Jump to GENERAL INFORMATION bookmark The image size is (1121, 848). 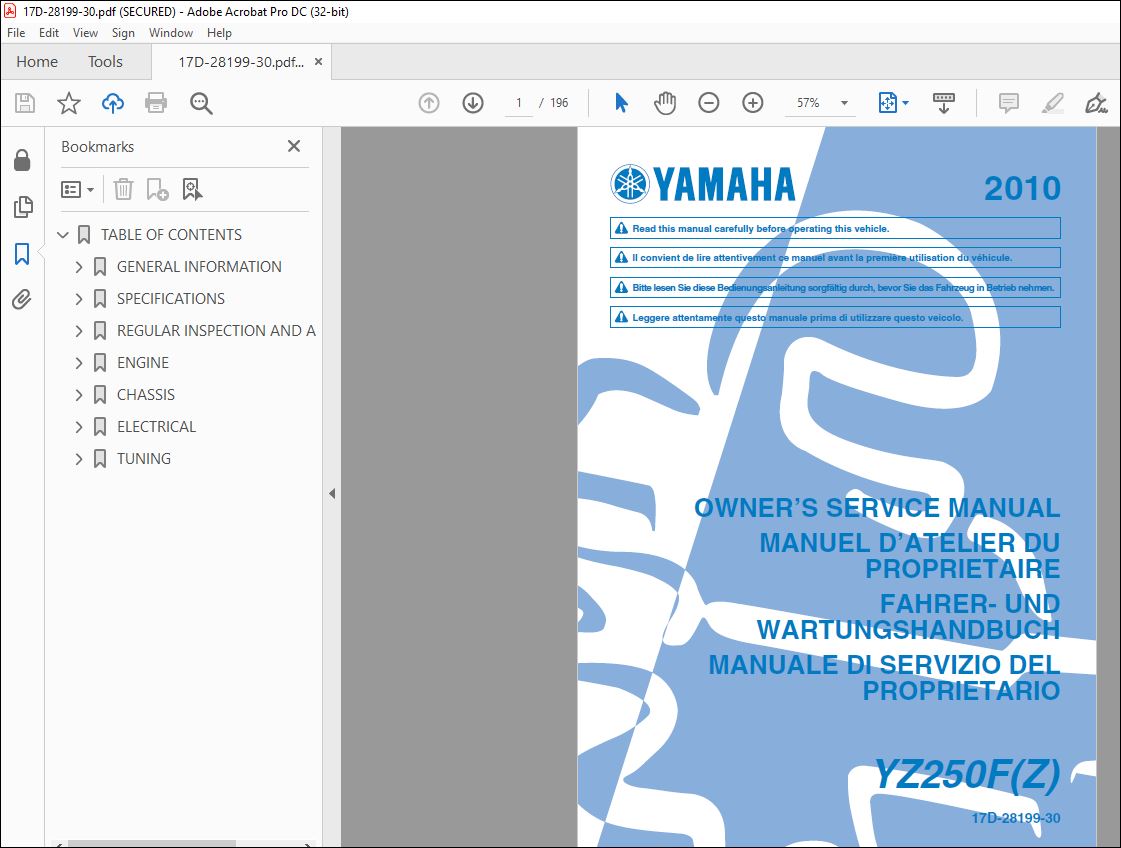(199, 267)
